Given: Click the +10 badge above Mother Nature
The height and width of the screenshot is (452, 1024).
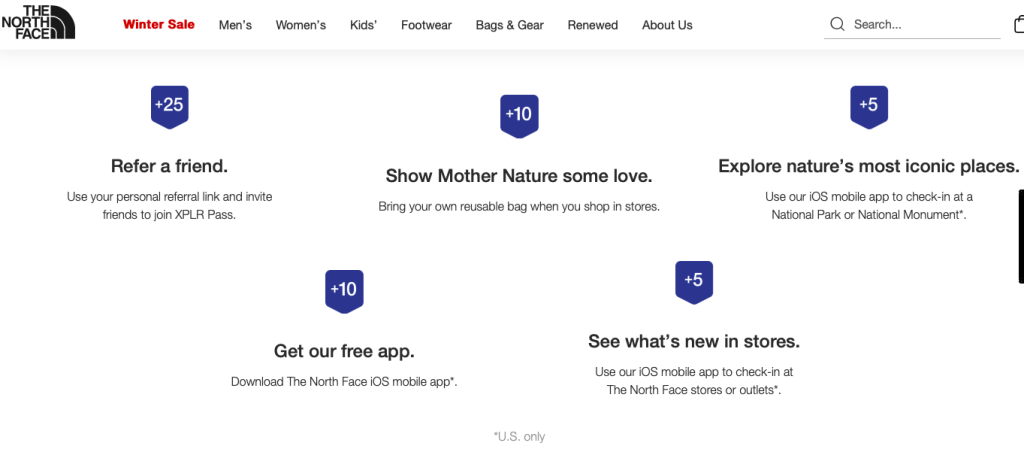Looking at the screenshot, I should pyautogui.click(x=518, y=115).
